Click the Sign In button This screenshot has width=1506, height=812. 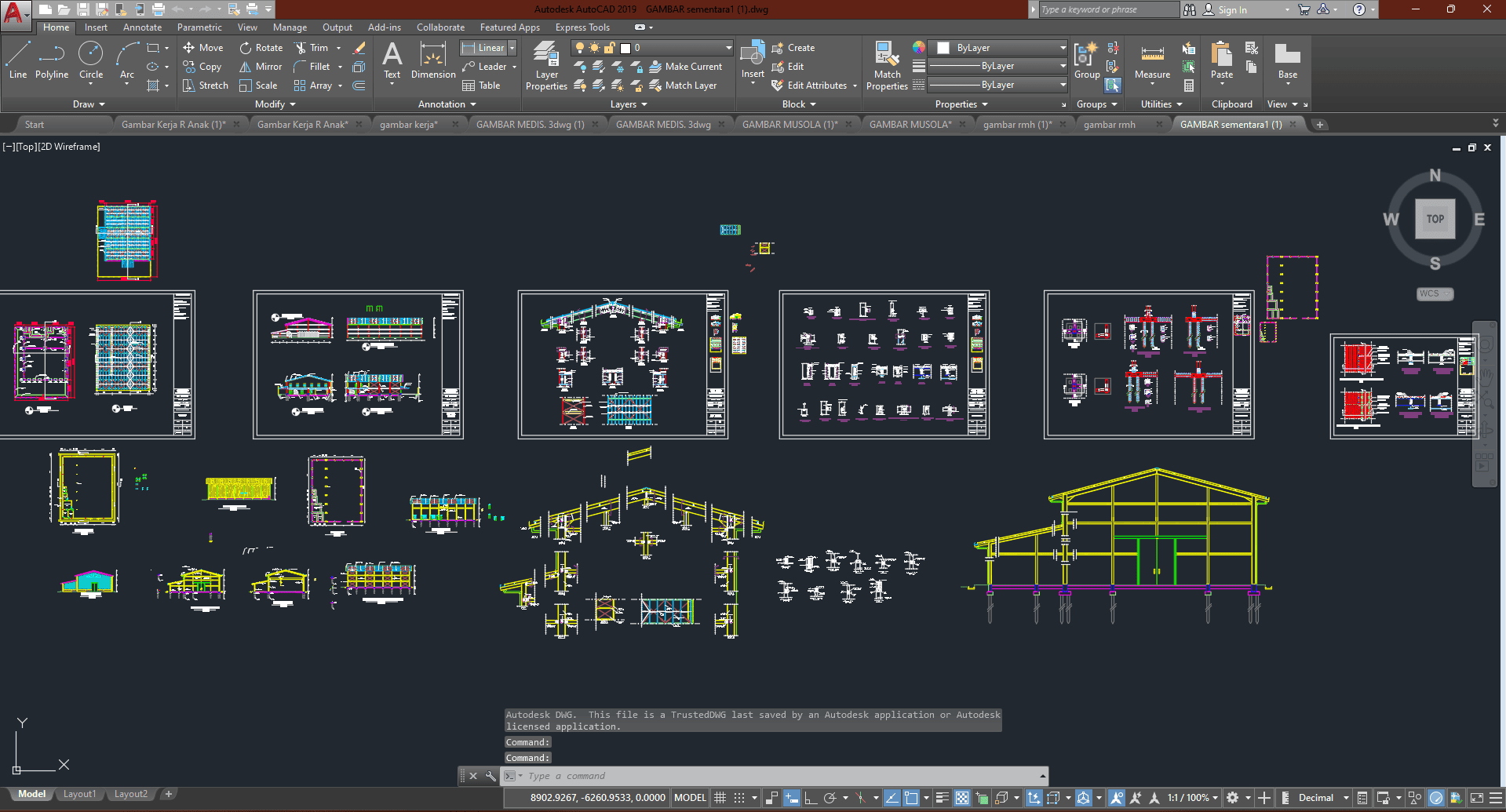pyautogui.click(x=1231, y=9)
